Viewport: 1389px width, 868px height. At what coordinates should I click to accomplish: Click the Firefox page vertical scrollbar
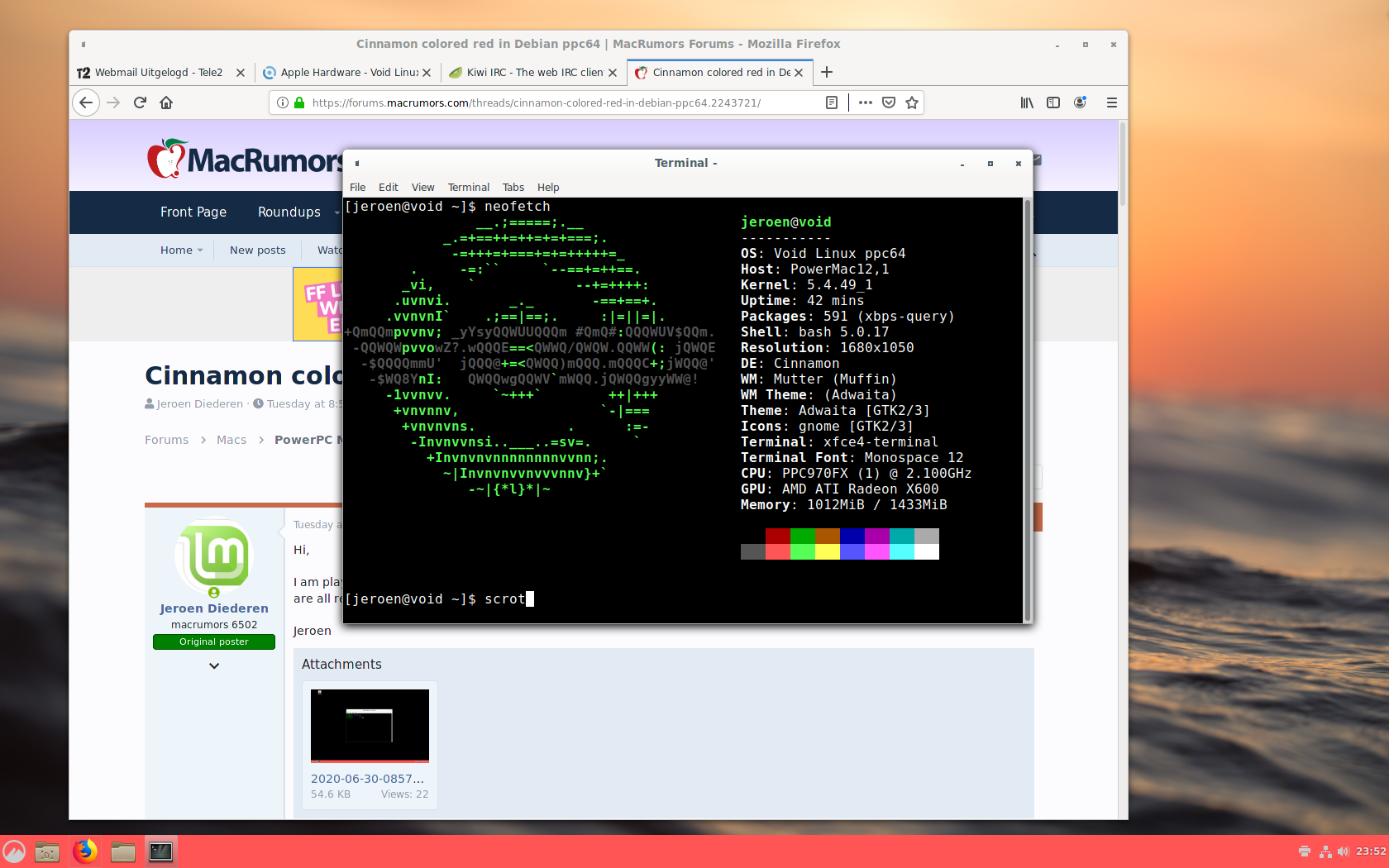tap(1123, 164)
